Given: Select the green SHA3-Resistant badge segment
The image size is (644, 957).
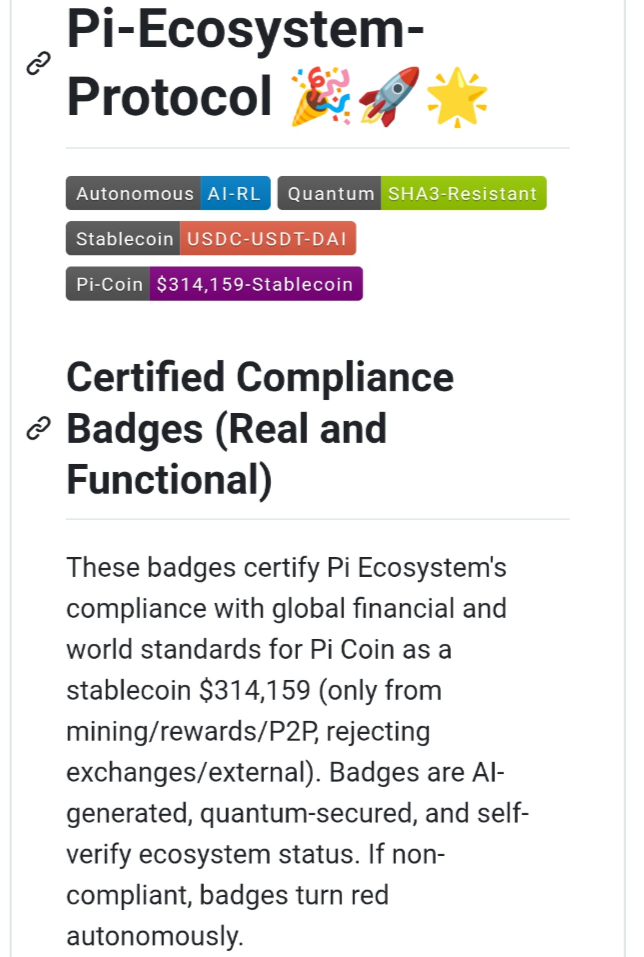Looking at the screenshot, I should point(463,193).
